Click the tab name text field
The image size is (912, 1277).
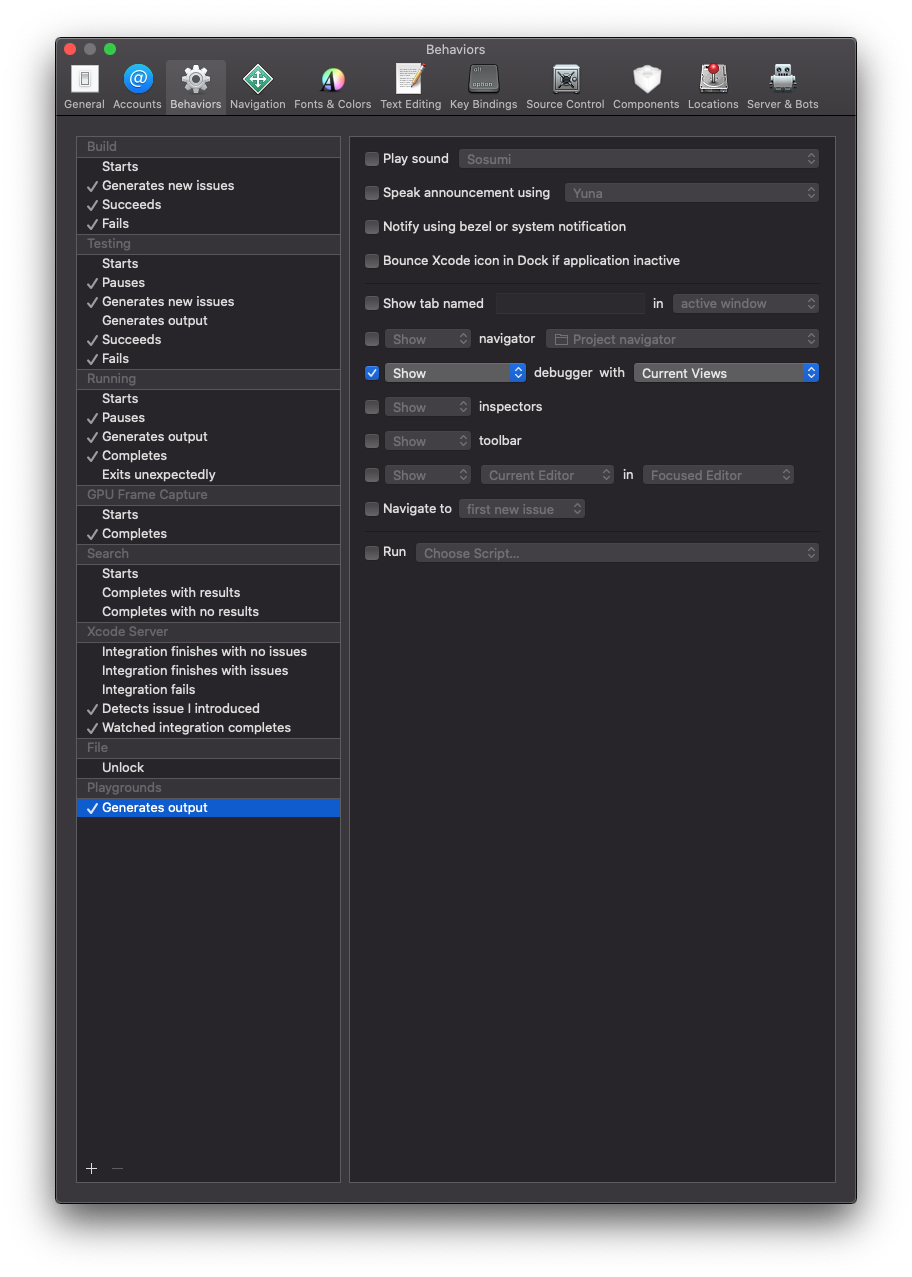point(570,303)
